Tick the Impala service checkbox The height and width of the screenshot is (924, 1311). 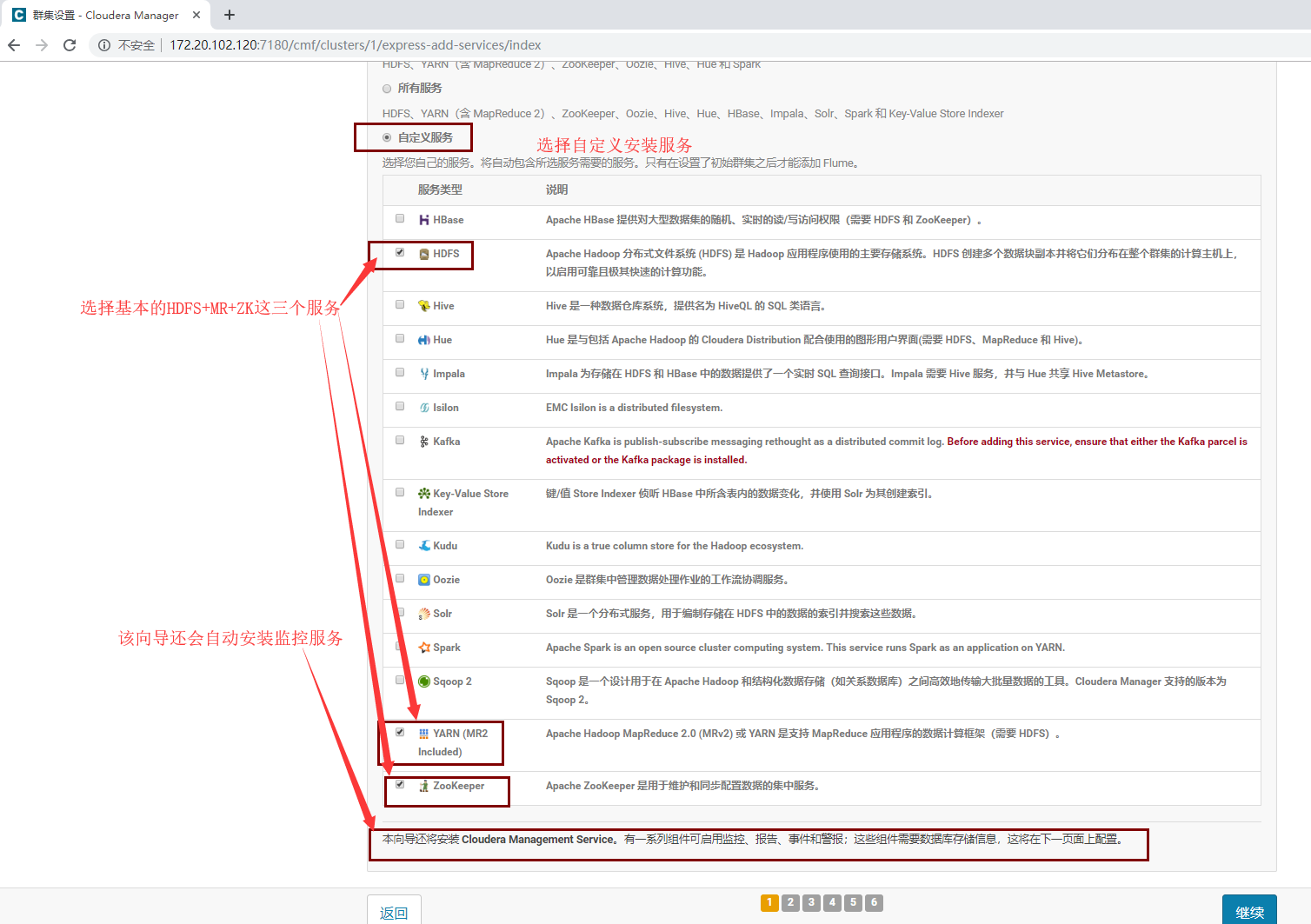point(400,372)
